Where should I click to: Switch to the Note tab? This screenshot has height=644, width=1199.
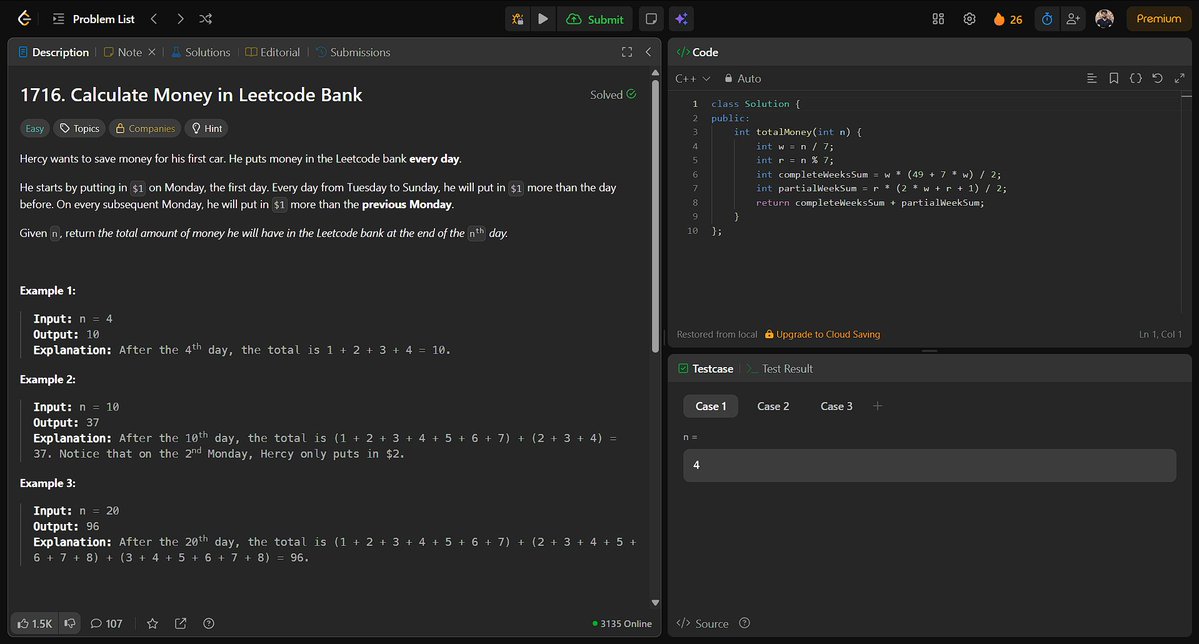[123, 52]
